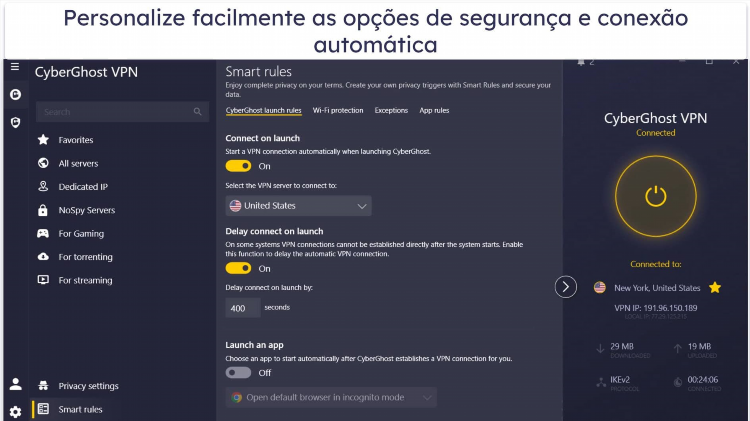Open the United States server dropdown
Viewport: 750px width, 421px height.
(x=298, y=206)
